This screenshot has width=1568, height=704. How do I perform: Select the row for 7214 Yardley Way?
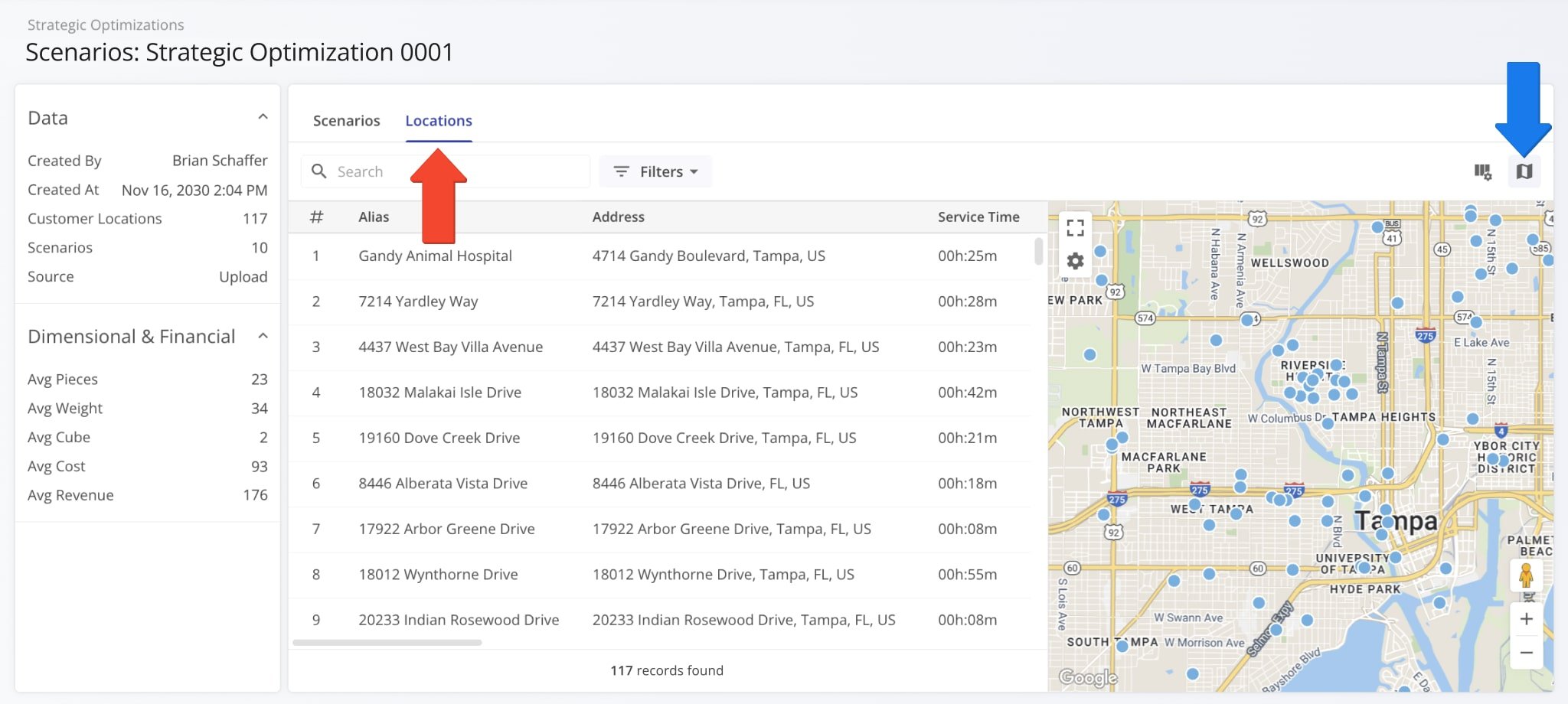(x=419, y=301)
